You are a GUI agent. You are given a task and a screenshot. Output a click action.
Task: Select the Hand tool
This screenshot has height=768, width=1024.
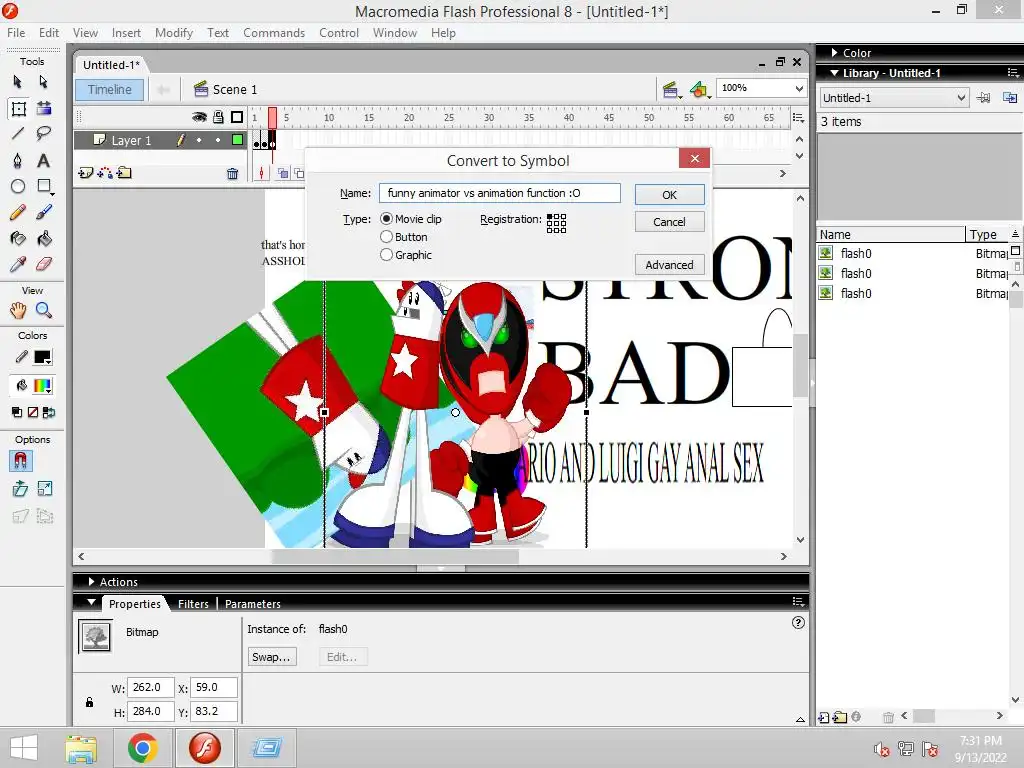[x=18, y=310]
